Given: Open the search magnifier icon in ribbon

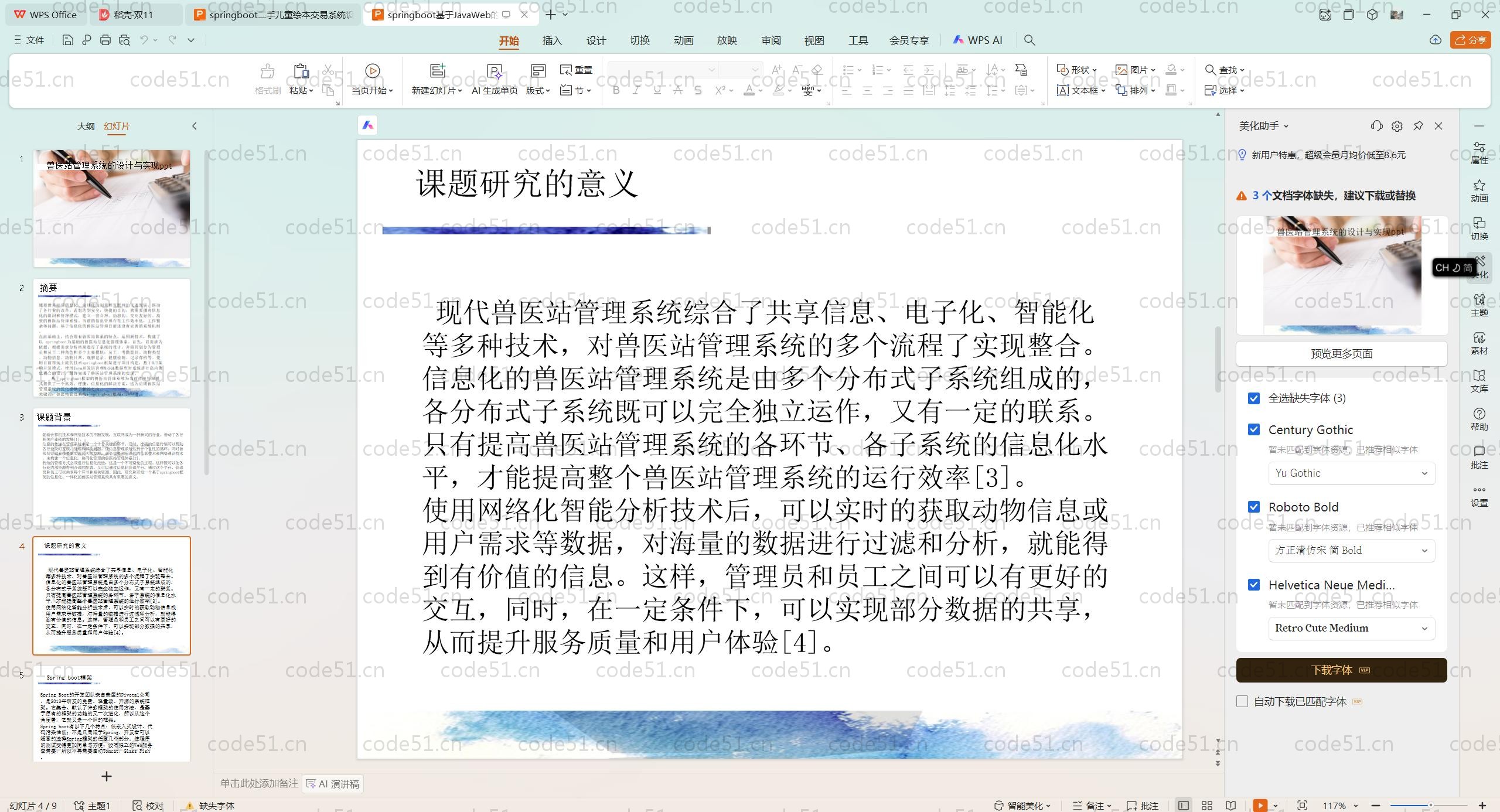Looking at the screenshot, I should (x=1029, y=40).
